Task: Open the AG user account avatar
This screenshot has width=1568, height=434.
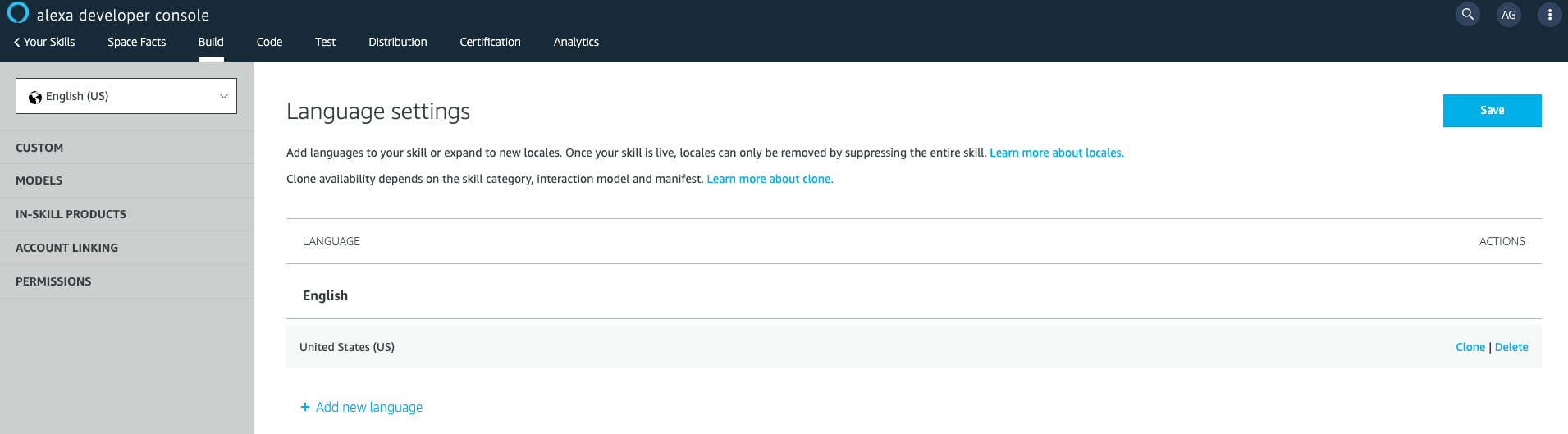Action: [1508, 15]
